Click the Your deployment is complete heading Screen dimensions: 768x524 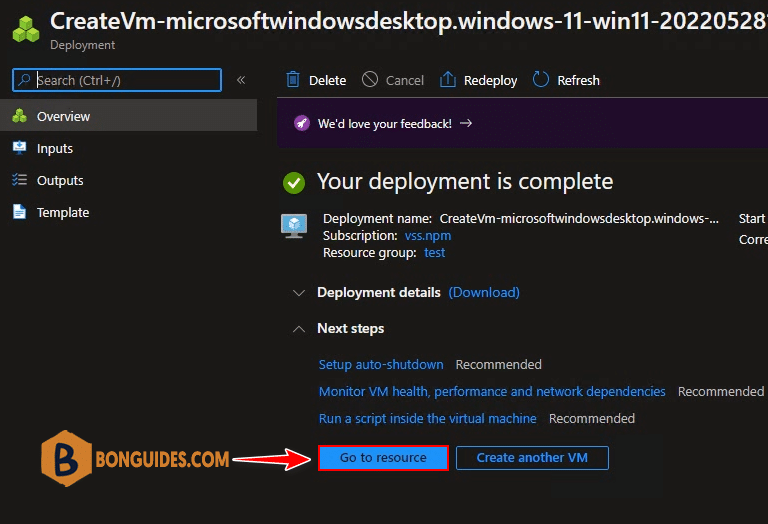click(x=465, y=181)
